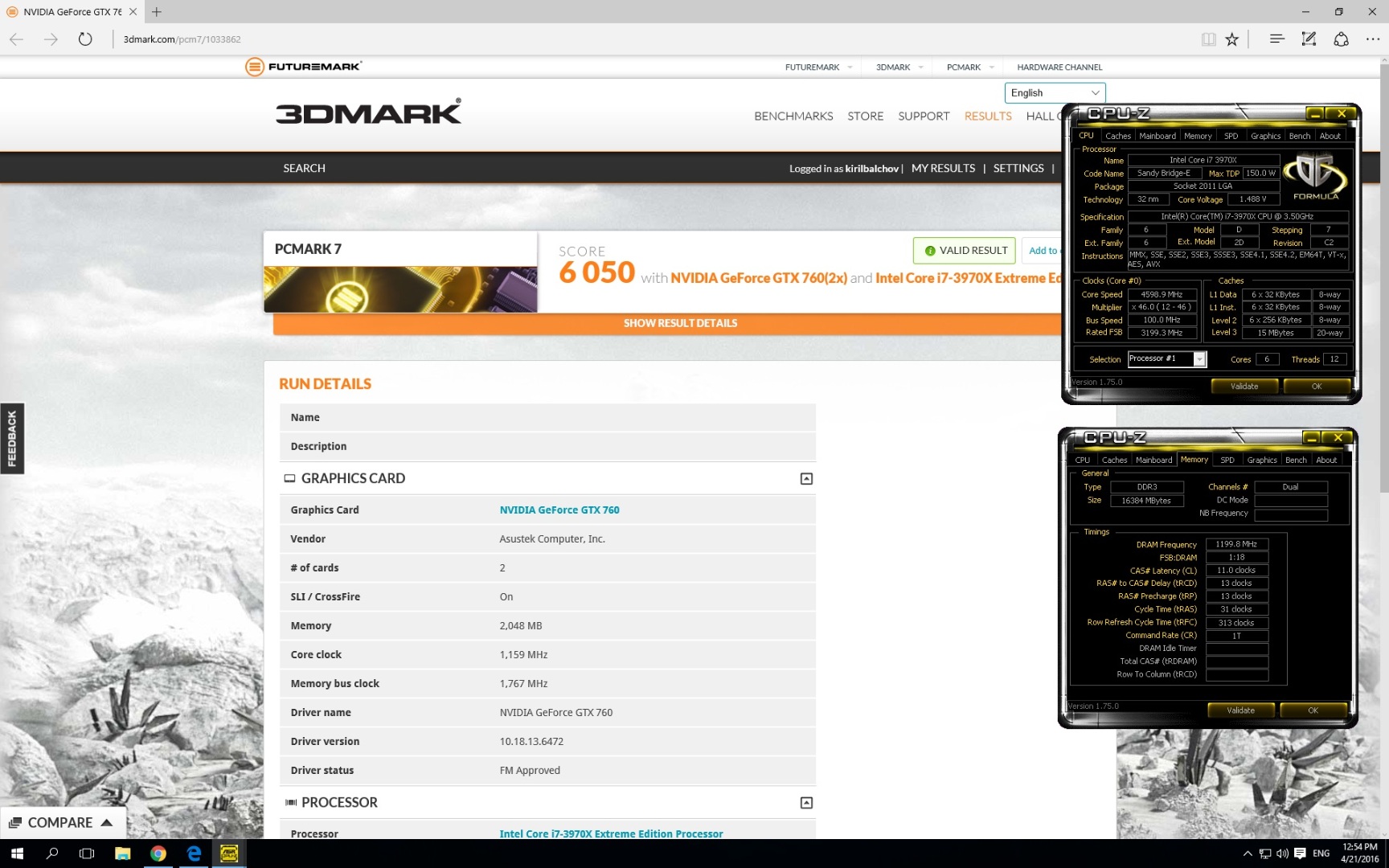Click the 3DMark logo

[369, 112]
